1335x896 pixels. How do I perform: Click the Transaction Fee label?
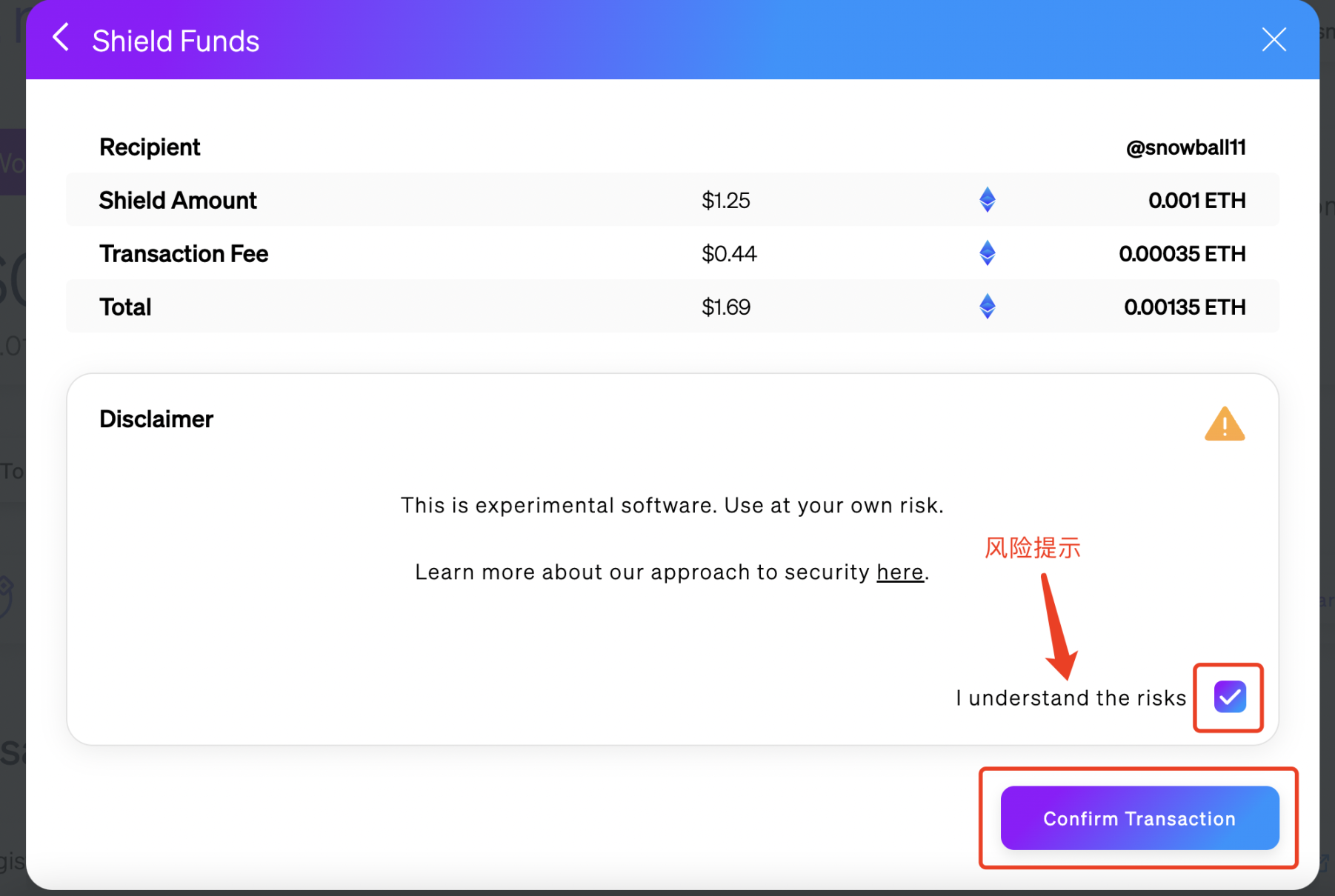coord(184,254)
